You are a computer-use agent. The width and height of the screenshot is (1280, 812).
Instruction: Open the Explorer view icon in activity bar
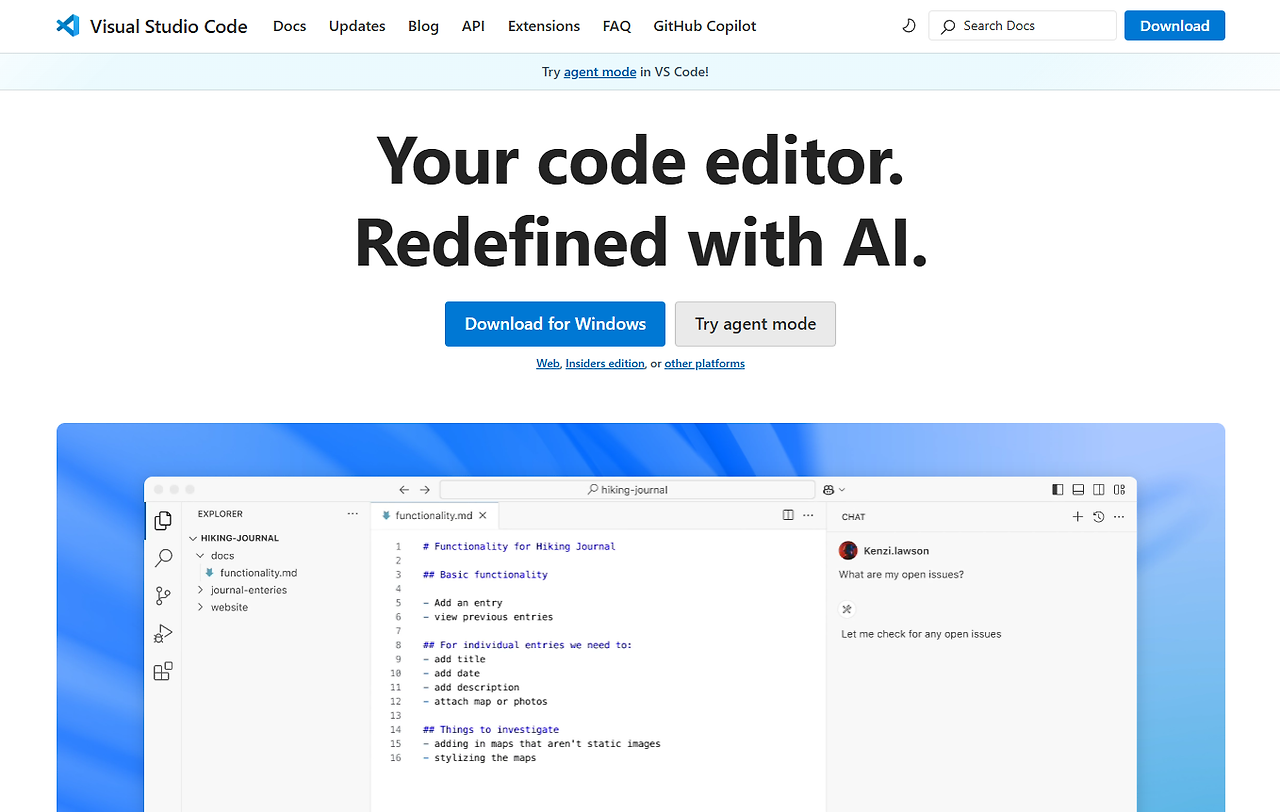tap(163, 520)
